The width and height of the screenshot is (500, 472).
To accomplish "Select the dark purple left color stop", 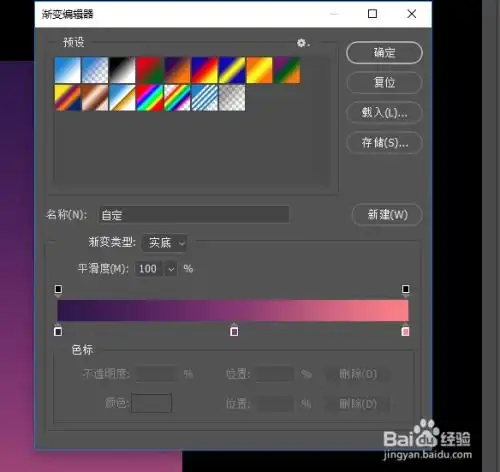I will 58,331.
